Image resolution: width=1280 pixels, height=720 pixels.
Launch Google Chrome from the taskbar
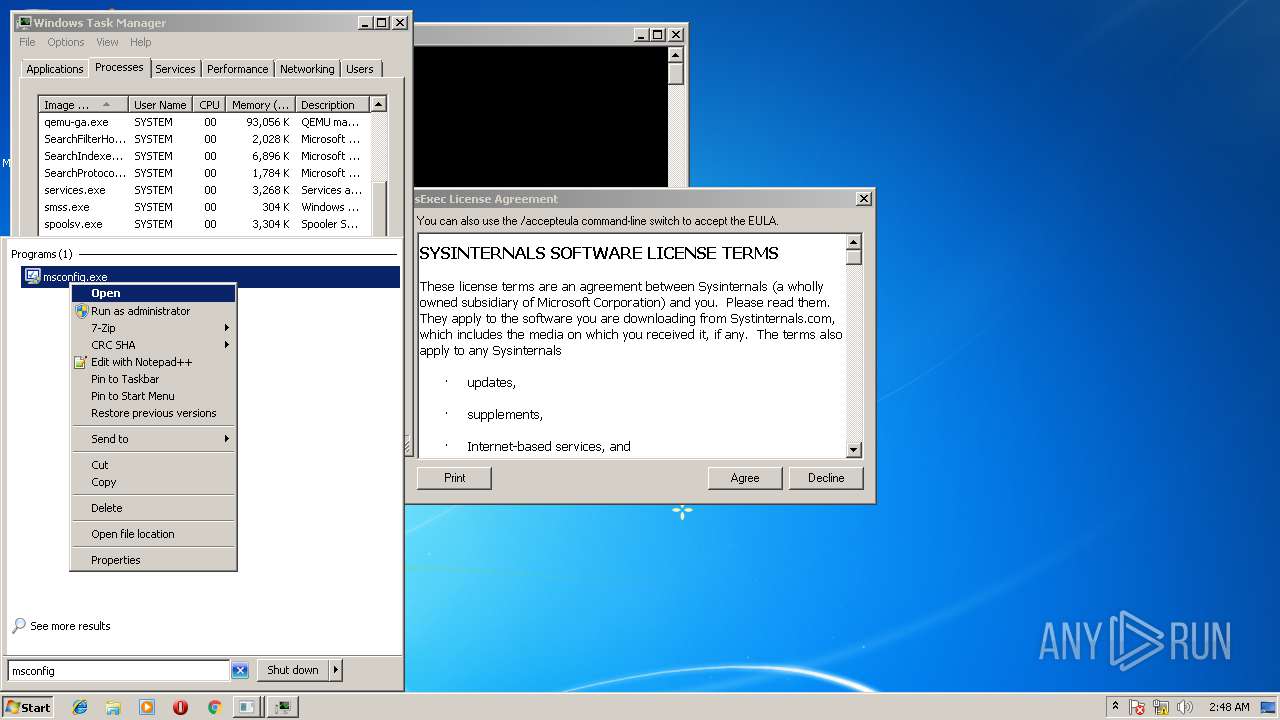pyautogui.click(x=214, y=707)
